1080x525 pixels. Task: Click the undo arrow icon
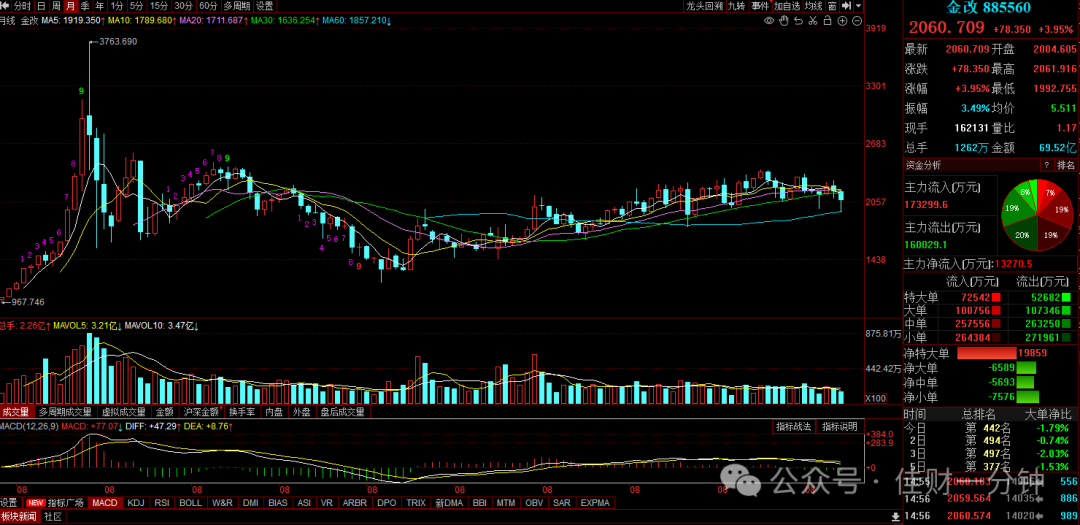tap(798, 21)
